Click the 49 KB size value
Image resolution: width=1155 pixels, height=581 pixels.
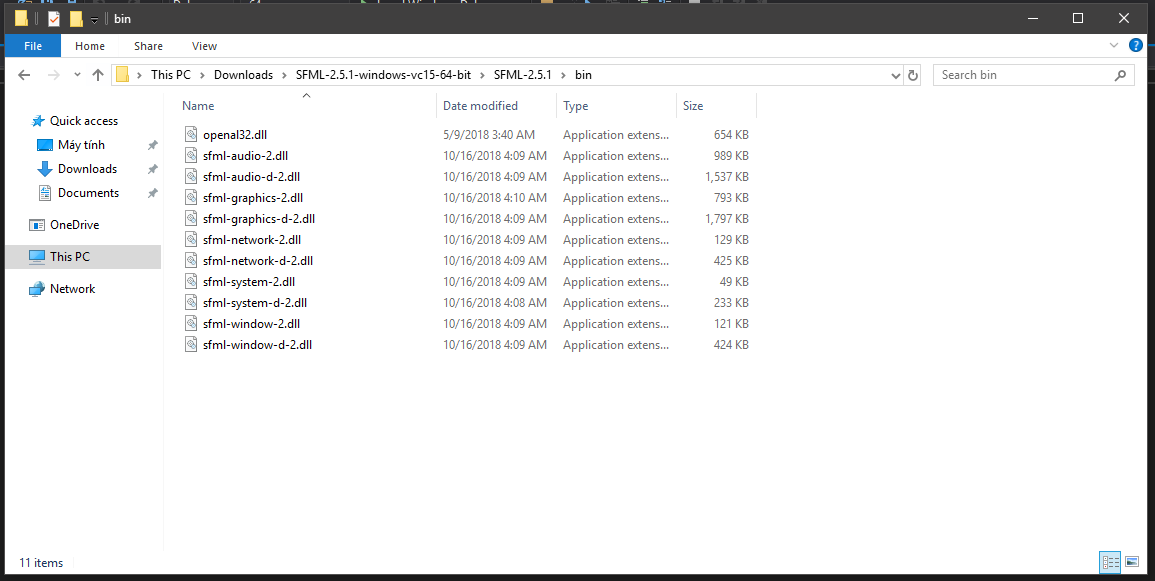[x=734, y=281]
